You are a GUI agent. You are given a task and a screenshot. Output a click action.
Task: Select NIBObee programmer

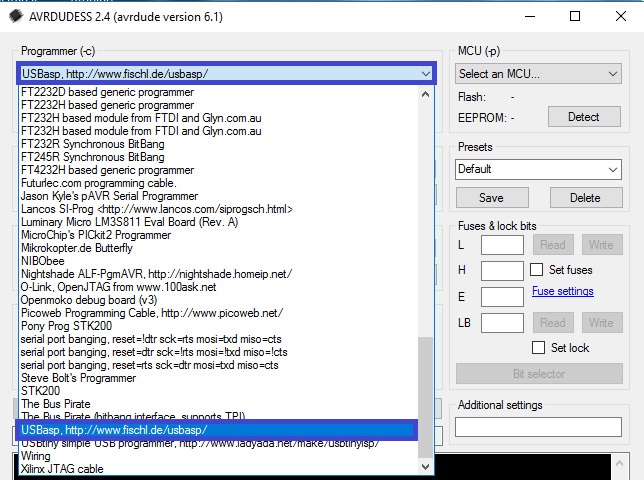click(219, 261)
